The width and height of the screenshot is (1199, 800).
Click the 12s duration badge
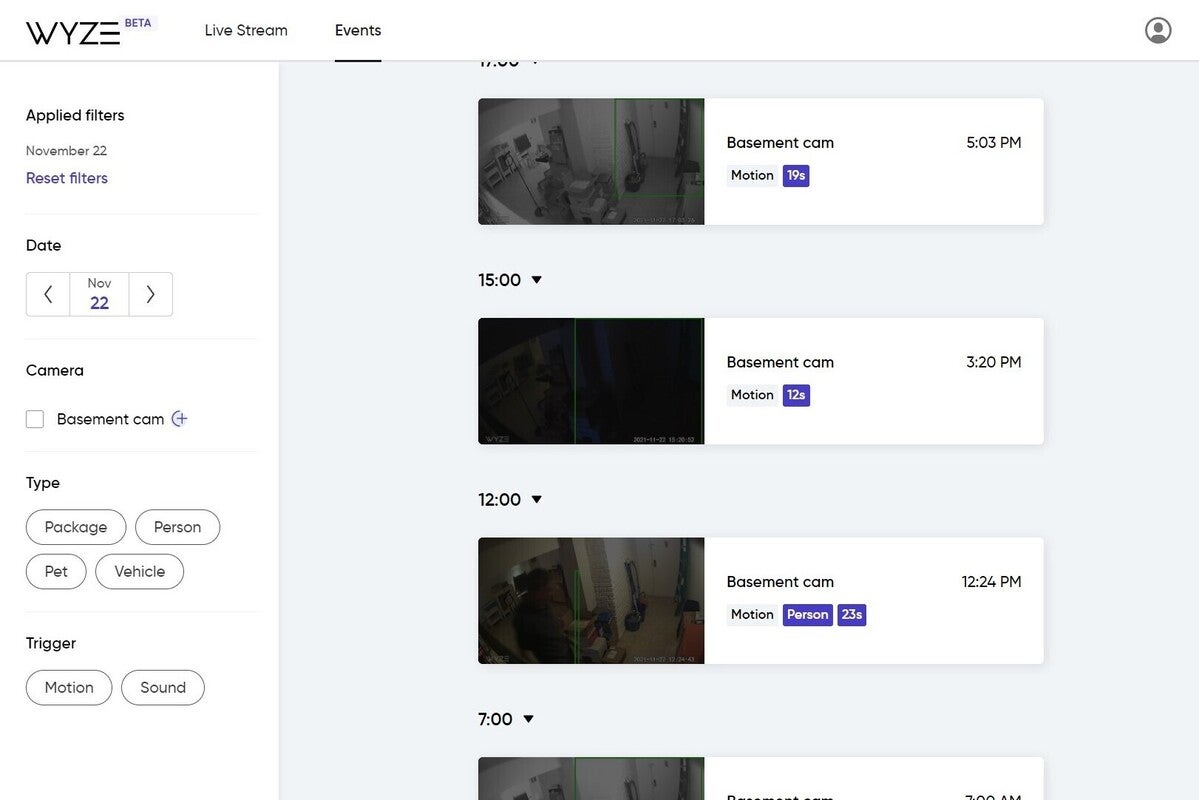click(x=796, y=395)
